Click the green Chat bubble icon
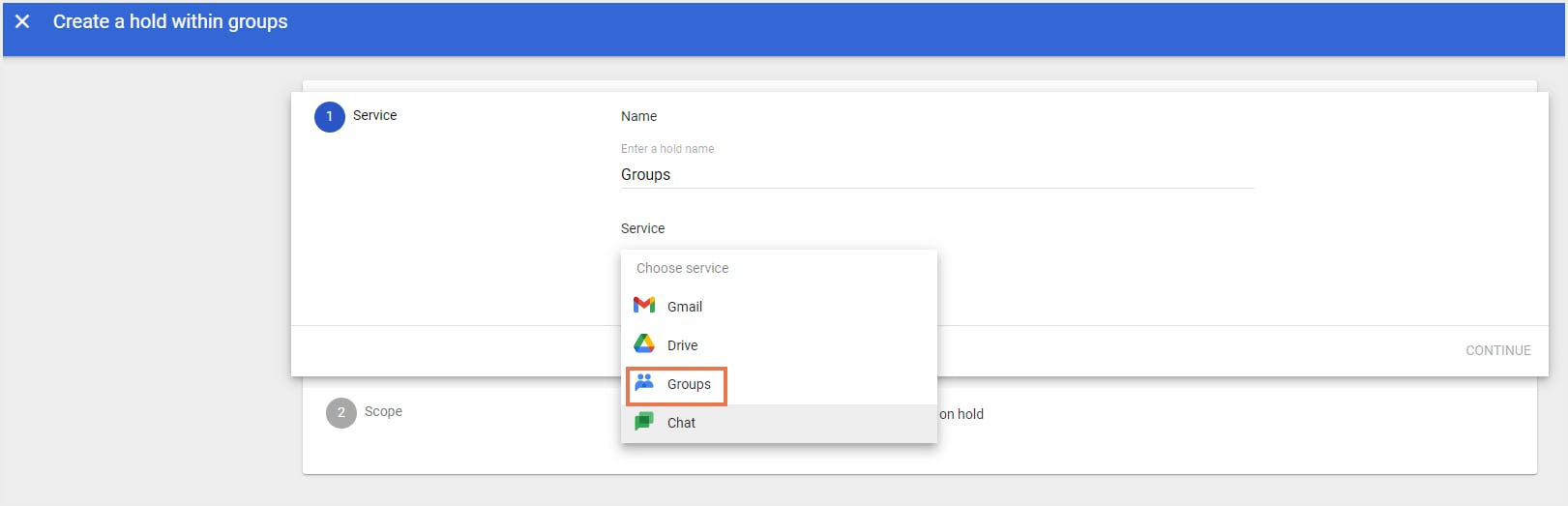The width and height of the screenshot is (1568, 506). [644, 422]
